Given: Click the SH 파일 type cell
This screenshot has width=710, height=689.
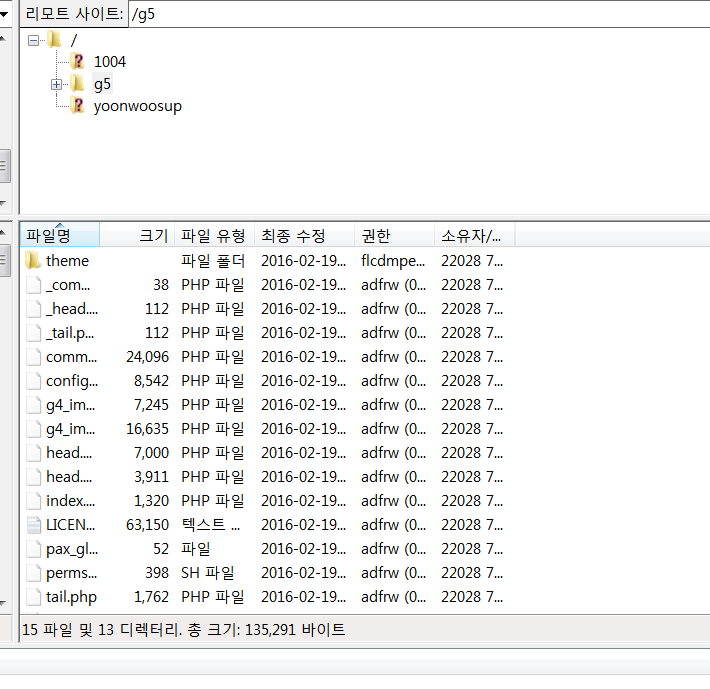Looking at the screenshot, I should coord(208,573).
